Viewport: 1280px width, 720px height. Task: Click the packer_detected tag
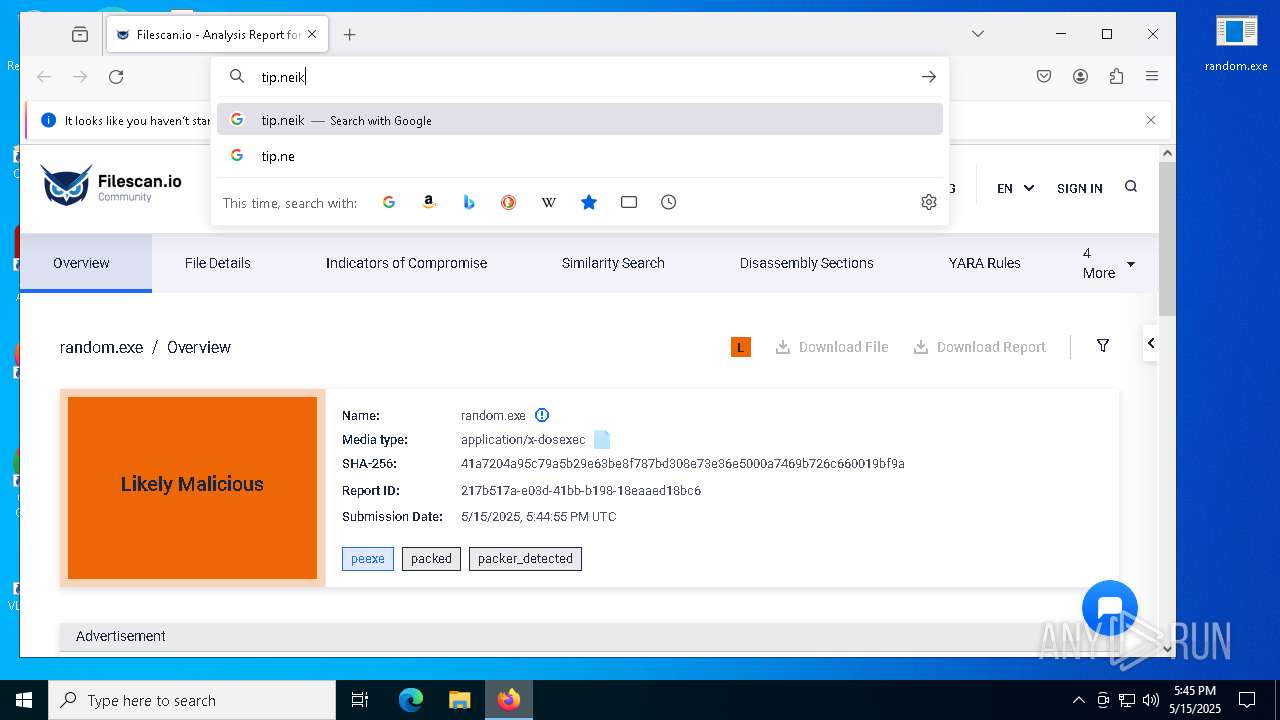(x=525, y=559)
